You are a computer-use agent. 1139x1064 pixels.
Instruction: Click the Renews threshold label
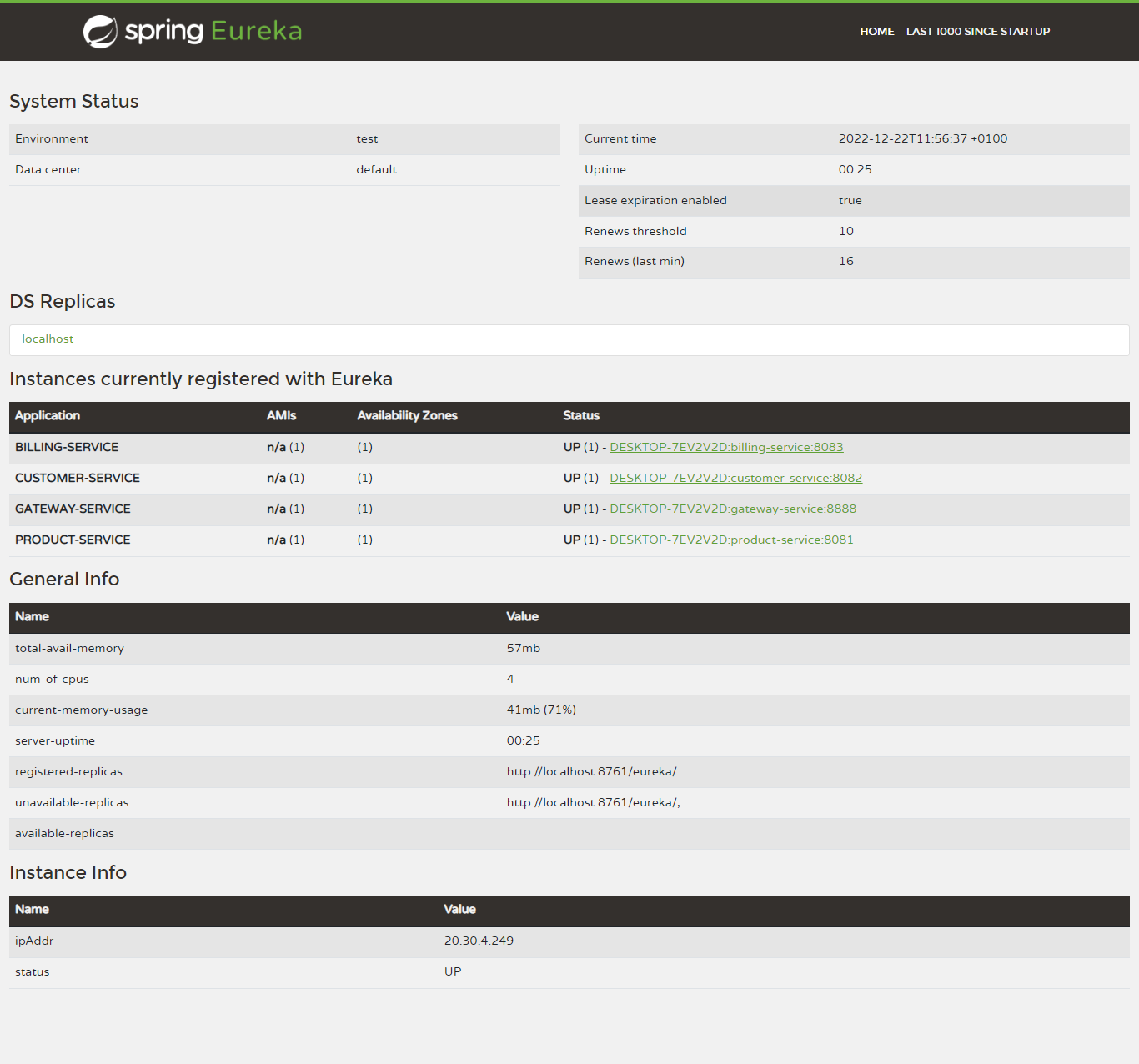(x=635, y=232)
